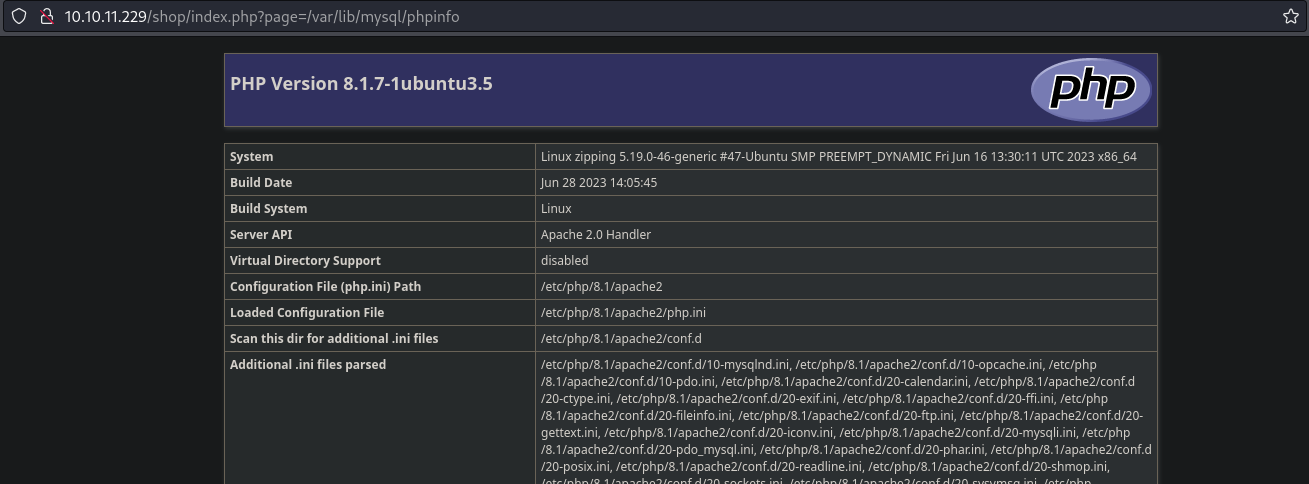Click the Scan this dir for additional .ini label
The height and width of the screenshot is (484, 1309).
[x=334, y=339]
